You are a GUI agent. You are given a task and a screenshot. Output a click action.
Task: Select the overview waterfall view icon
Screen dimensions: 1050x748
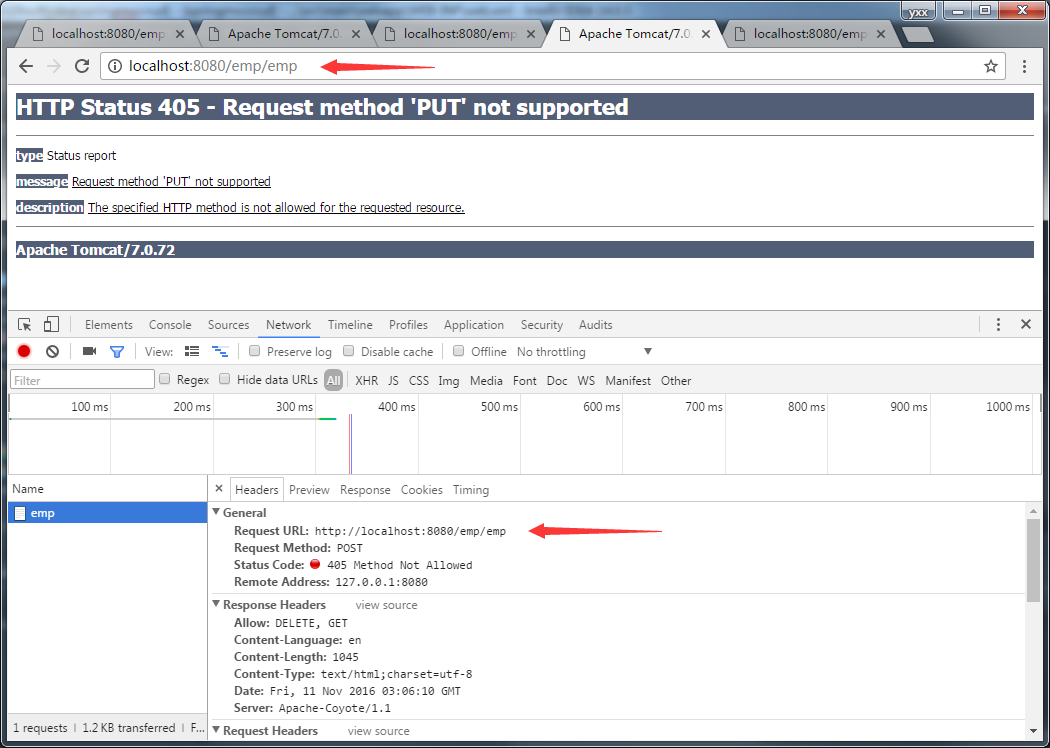point(220,352)
